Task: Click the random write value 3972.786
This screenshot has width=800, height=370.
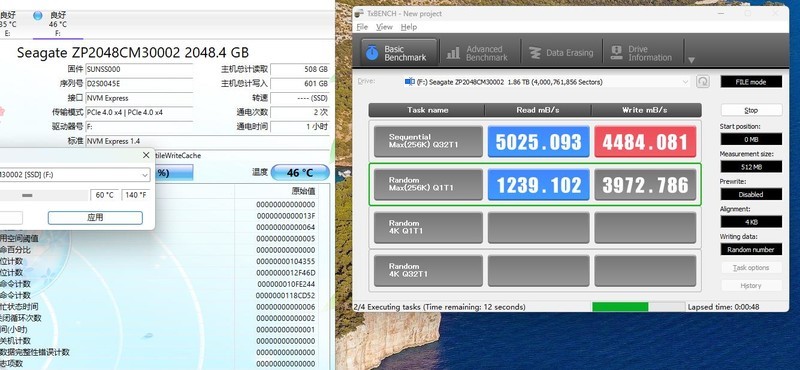Action: tap(645, 185)
